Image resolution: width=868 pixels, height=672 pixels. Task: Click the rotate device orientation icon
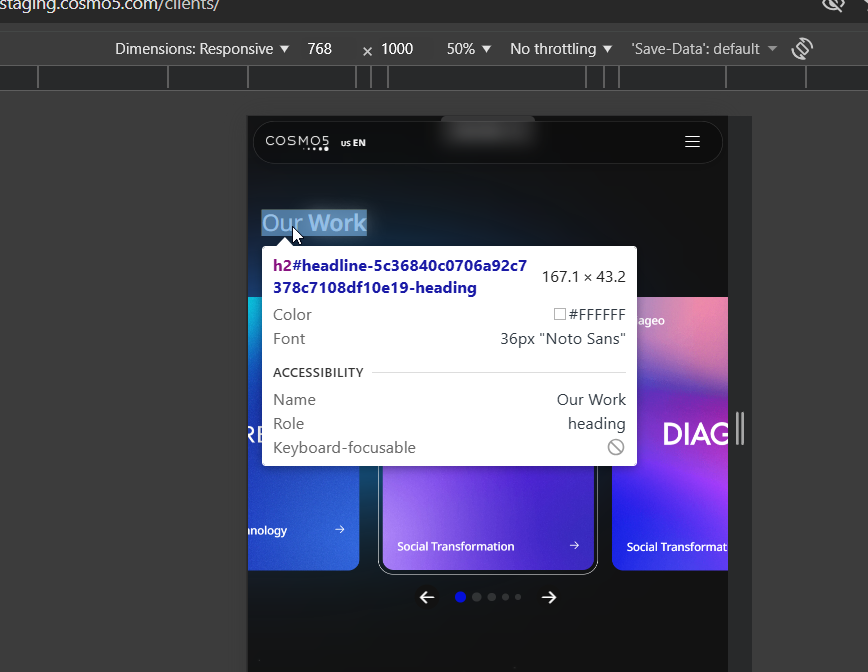tap(802, 49)
